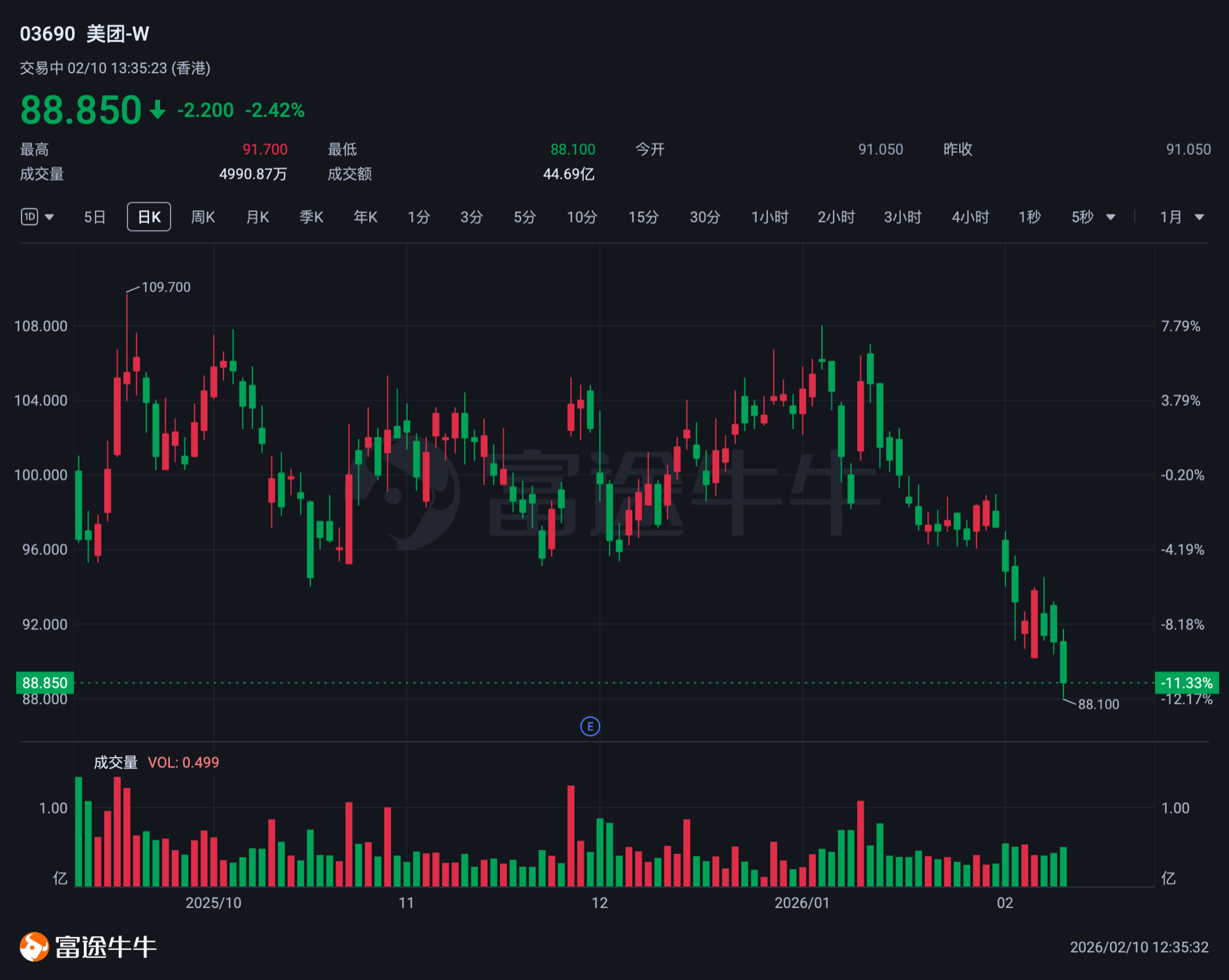Expand the dropdown arrow beside 1D
The width and height of the screenshot is (1229, 980).
coord(50,217)
